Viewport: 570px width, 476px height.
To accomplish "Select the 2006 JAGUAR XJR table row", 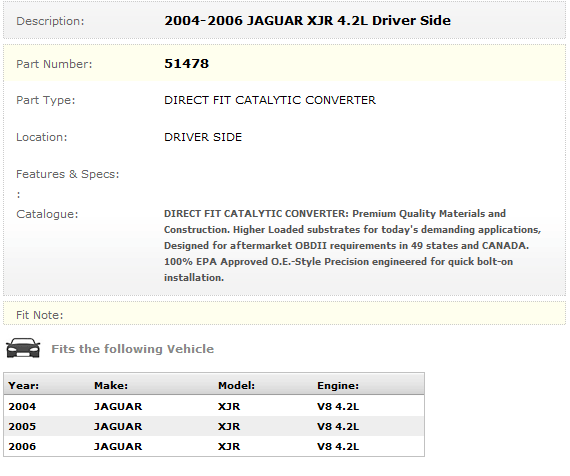I will pyautogui.click(x=214, y=446).
